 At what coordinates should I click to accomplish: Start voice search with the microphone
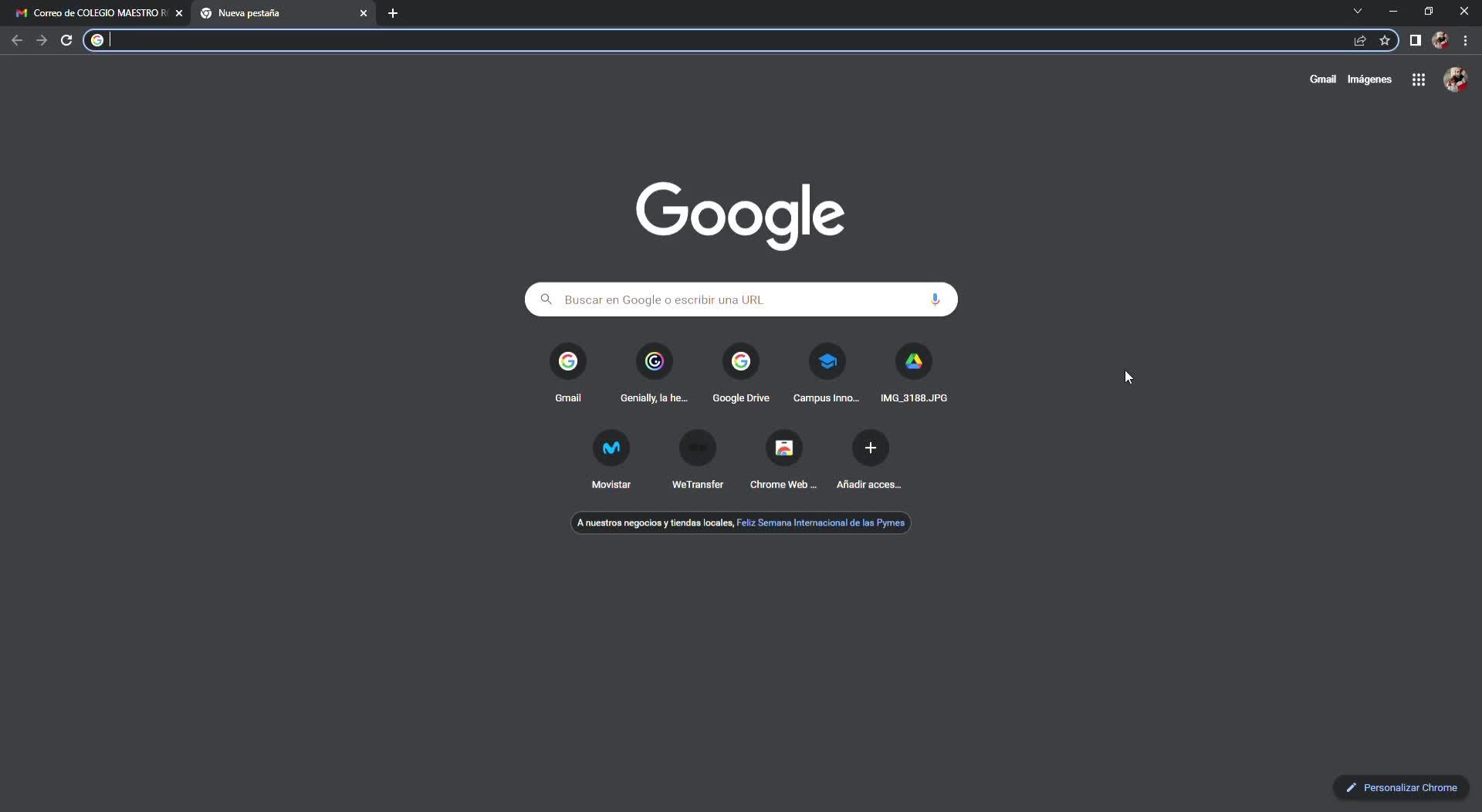point(935,299)
